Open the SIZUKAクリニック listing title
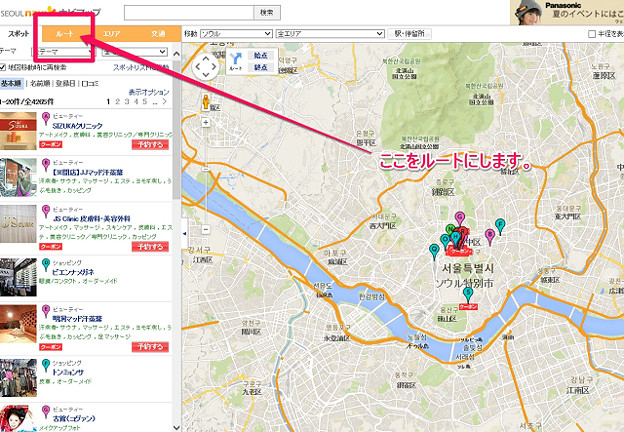Screen dimensions: 624x432 pyautogui.click(x=78, y=126)
